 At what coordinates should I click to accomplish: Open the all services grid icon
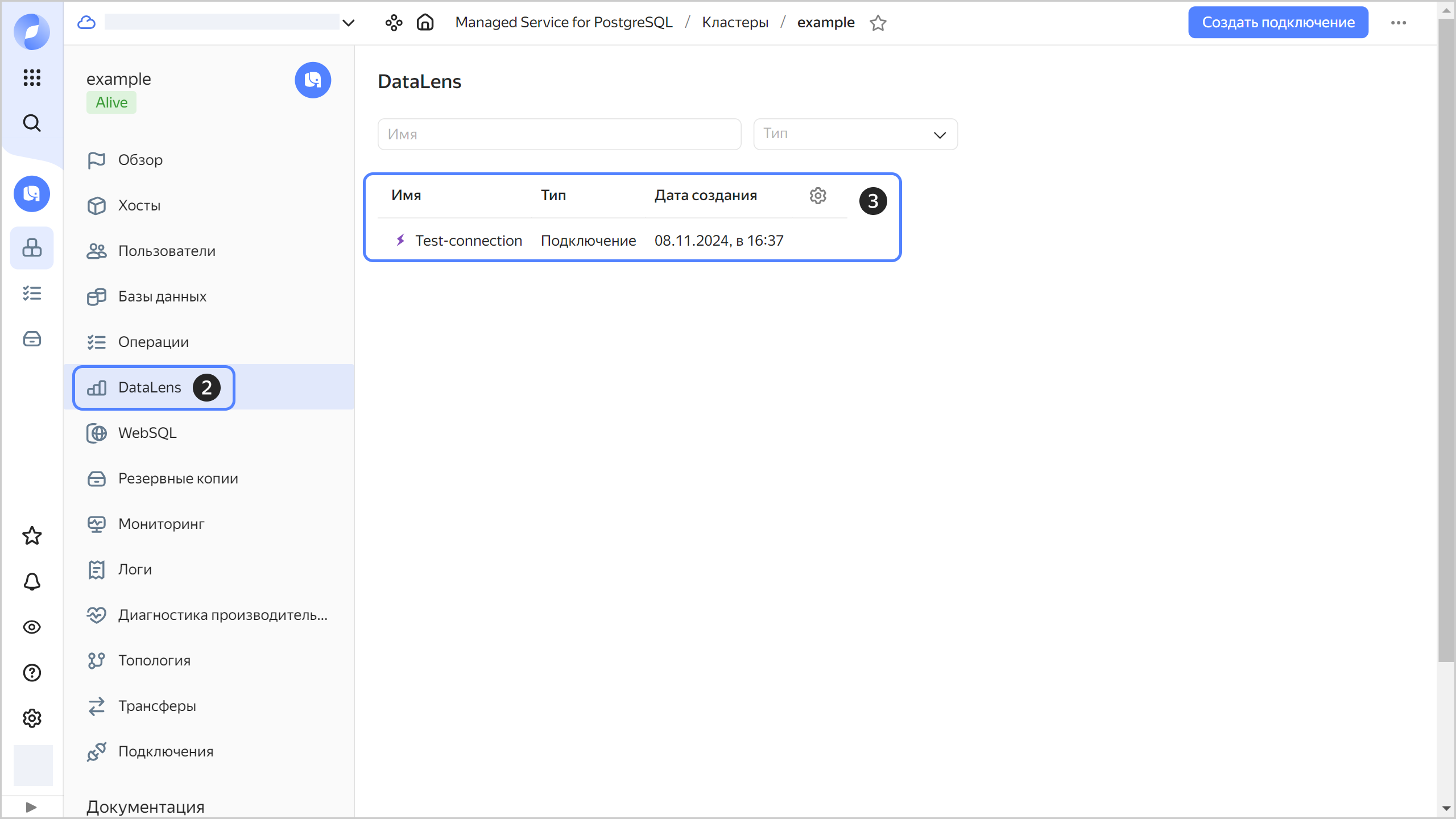click(x=32, y=77)
